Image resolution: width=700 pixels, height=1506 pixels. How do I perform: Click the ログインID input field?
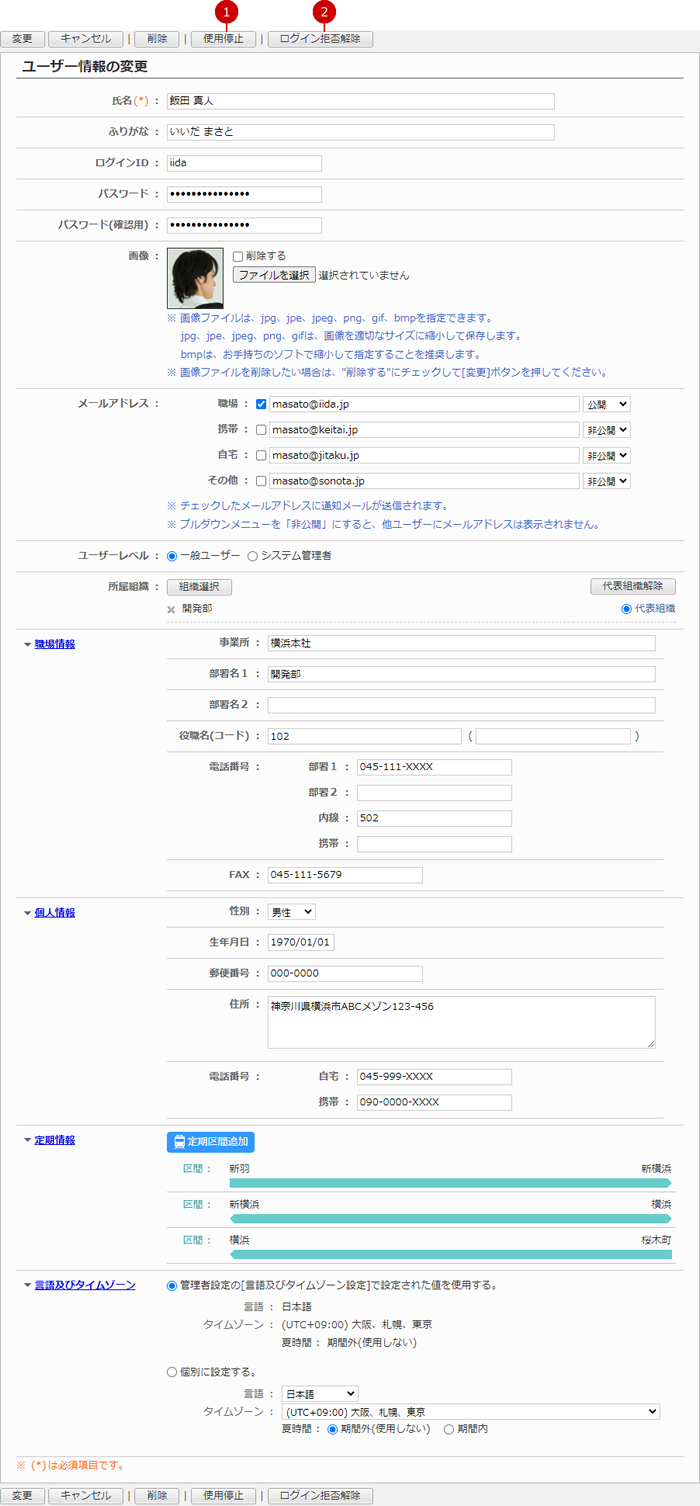244,163
